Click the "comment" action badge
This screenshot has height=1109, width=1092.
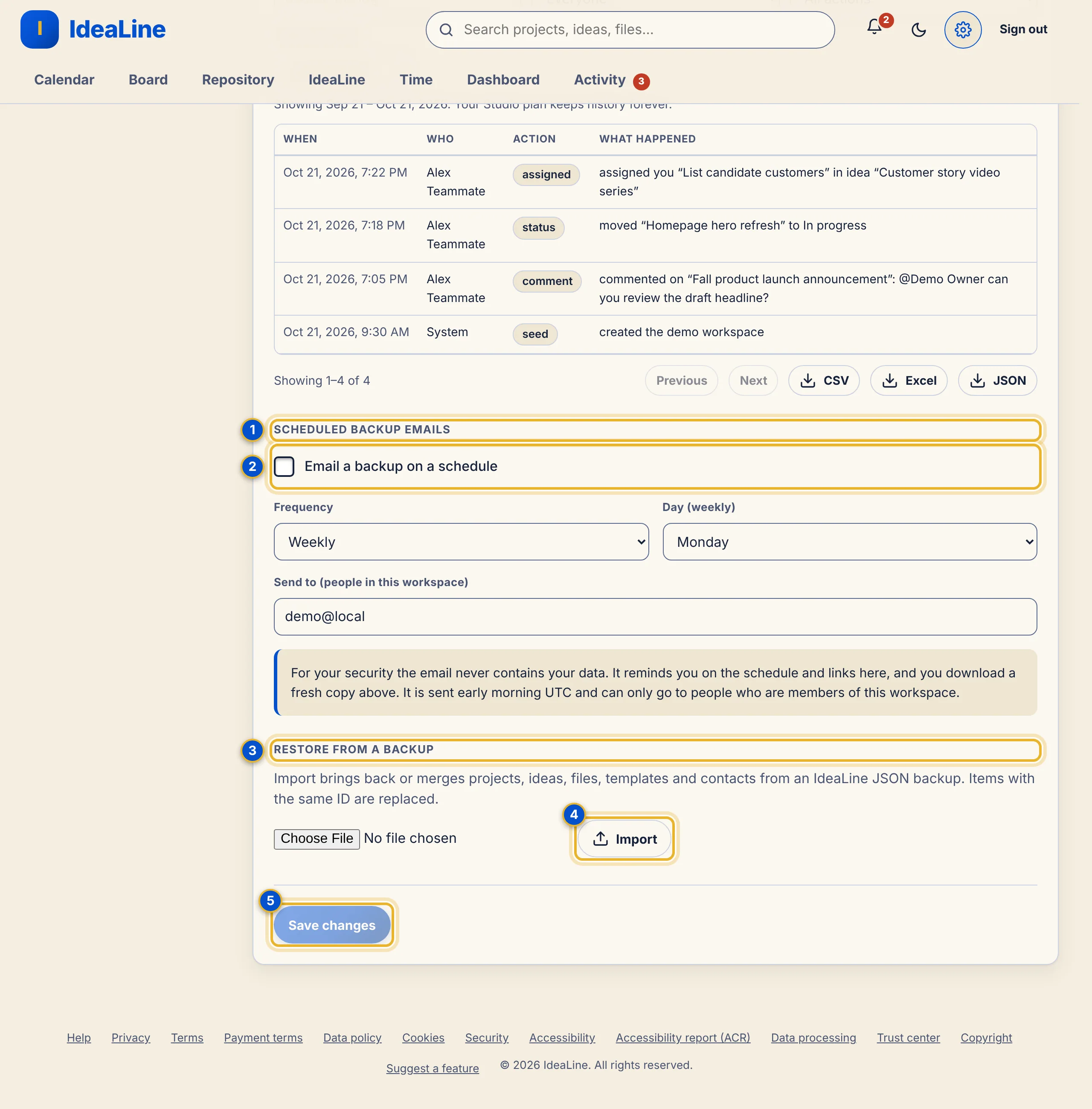tap(546, 281)
